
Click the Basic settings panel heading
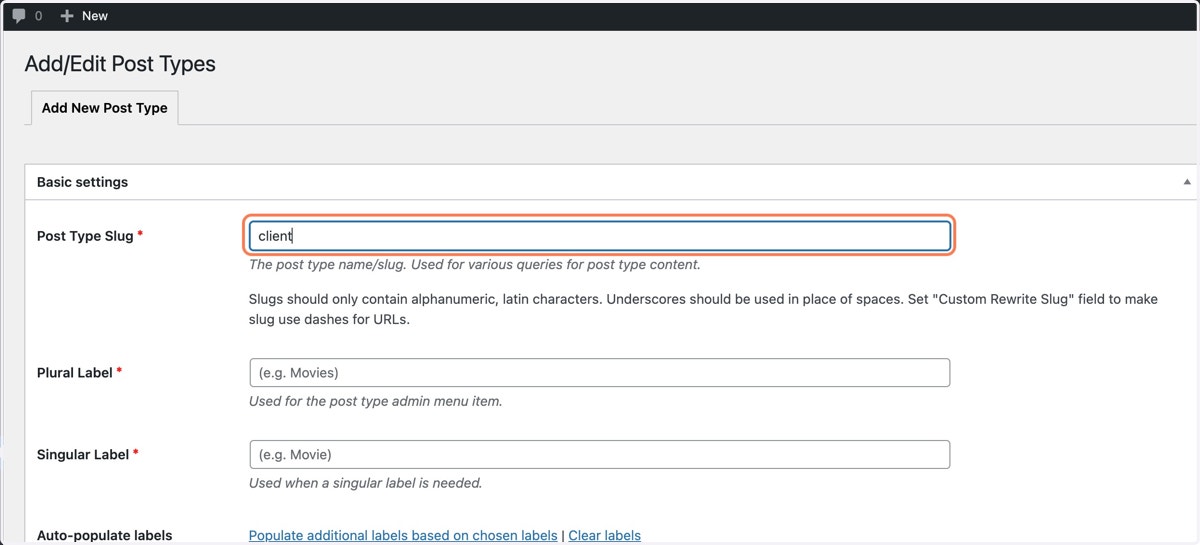point(82,182)
